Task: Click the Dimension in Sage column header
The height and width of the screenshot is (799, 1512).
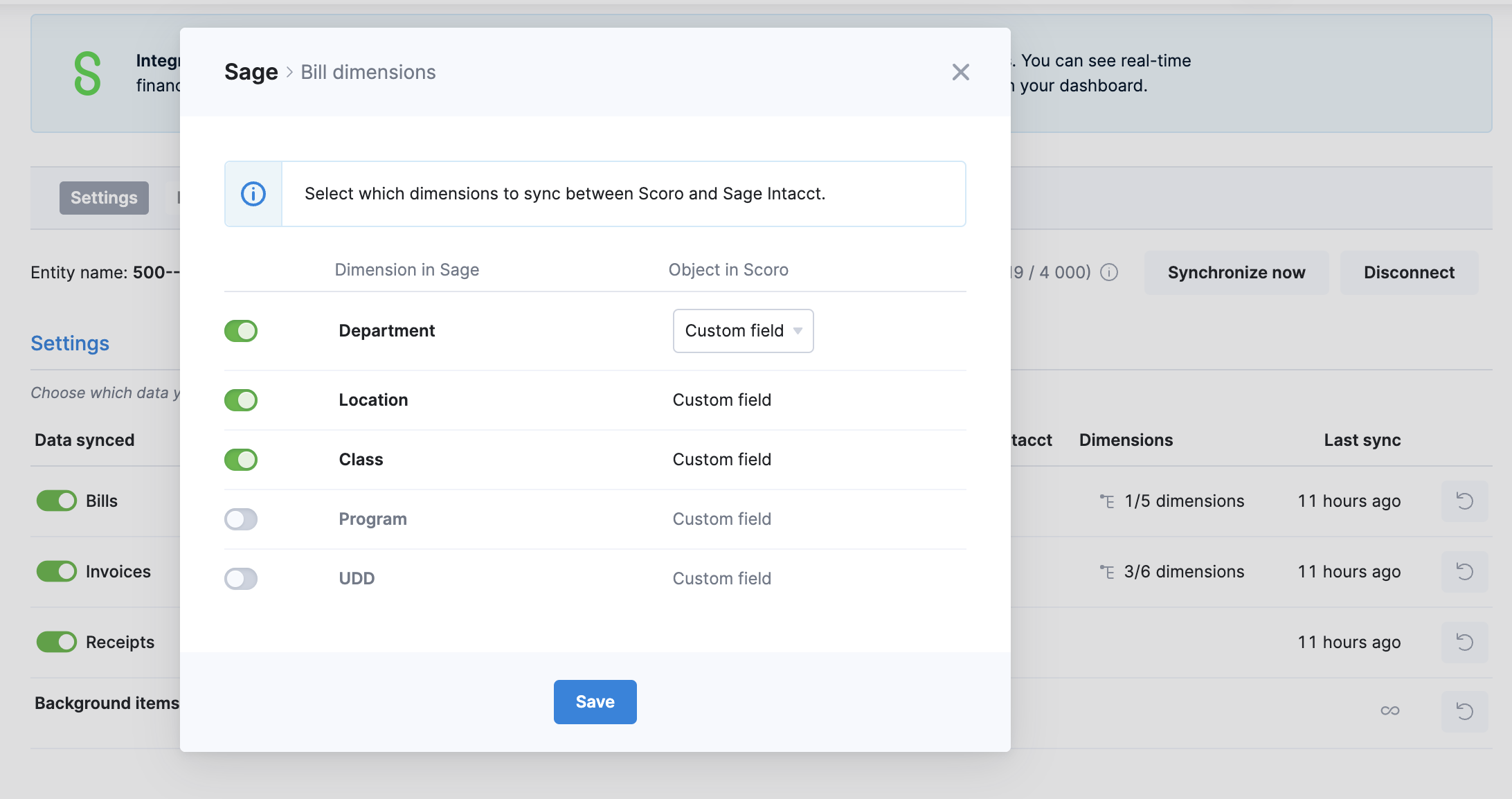Action: (407, 270)
